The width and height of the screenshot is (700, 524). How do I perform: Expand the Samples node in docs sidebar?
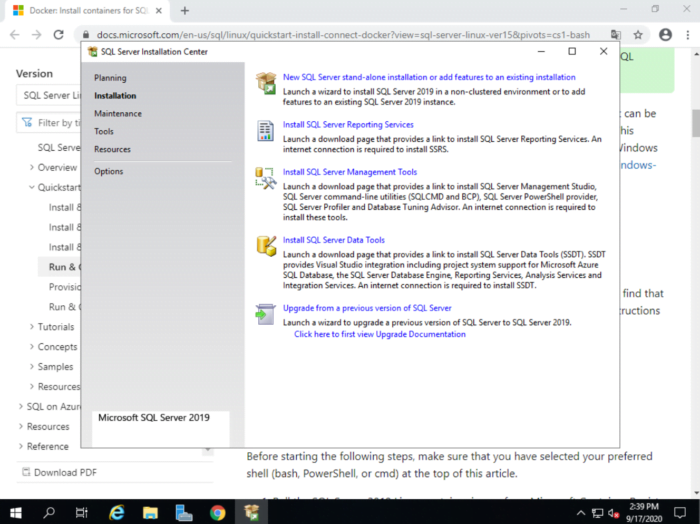click(x=32, y=366)
